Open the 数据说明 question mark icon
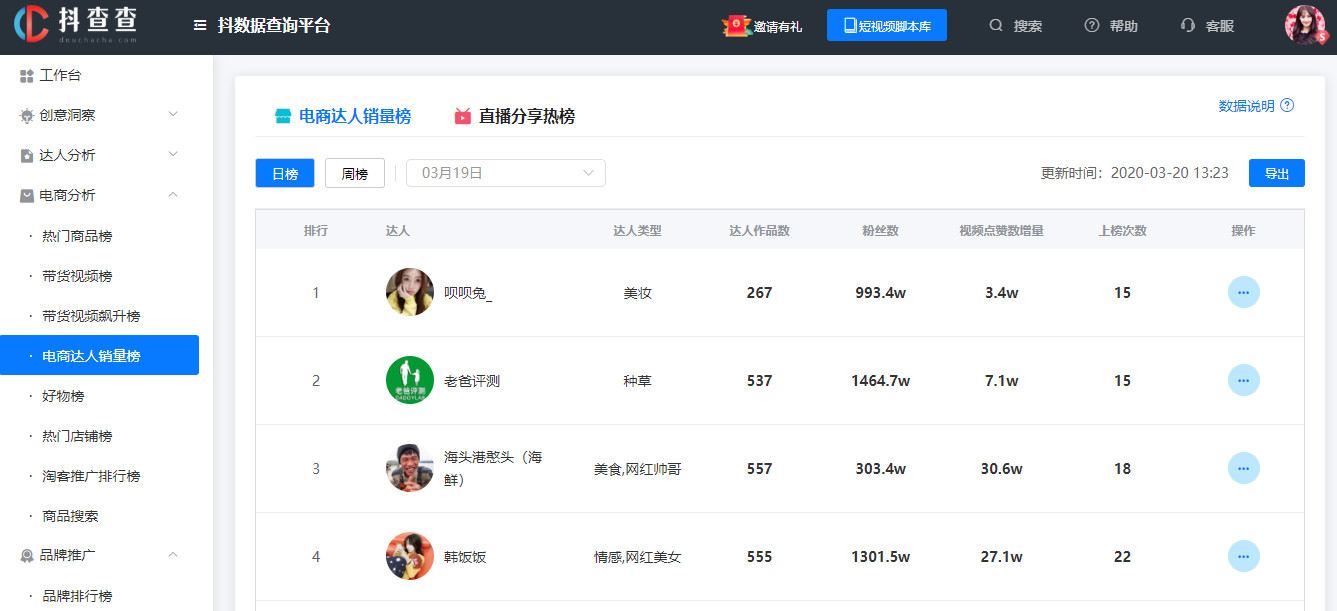 pos(1288,105)
